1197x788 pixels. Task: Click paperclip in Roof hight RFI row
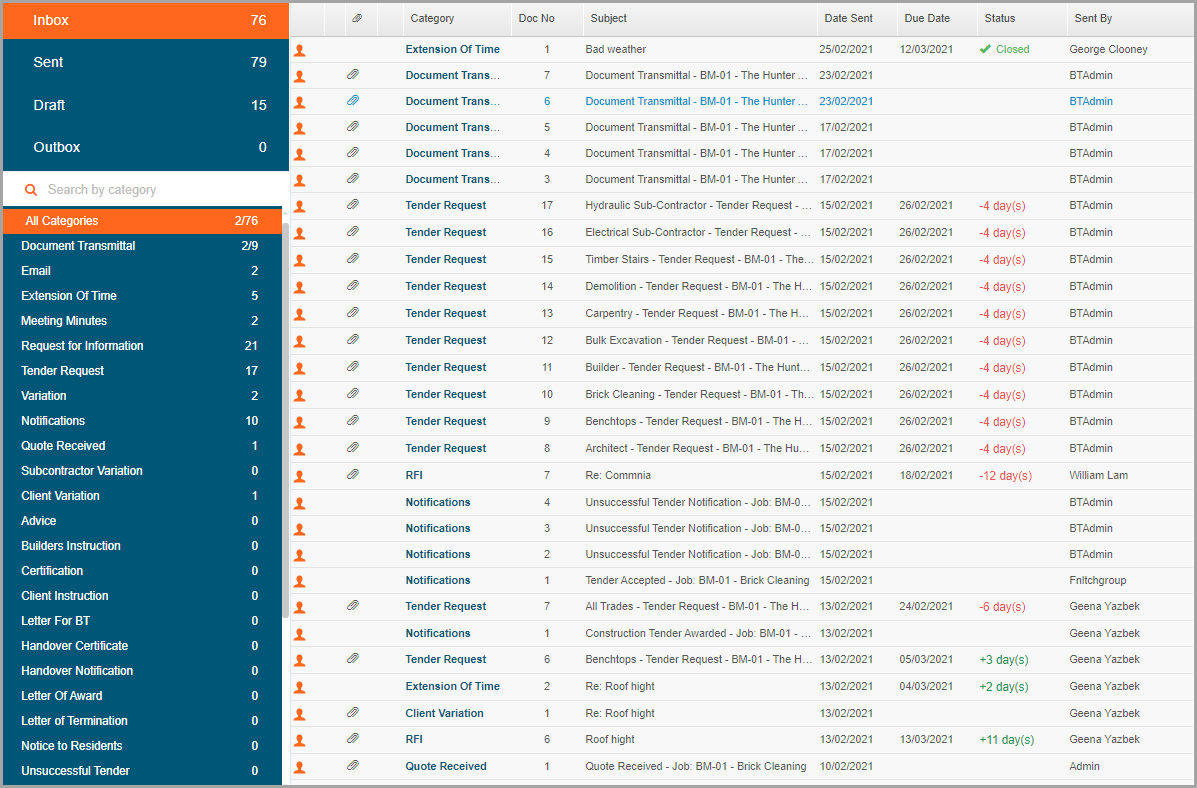353,738
